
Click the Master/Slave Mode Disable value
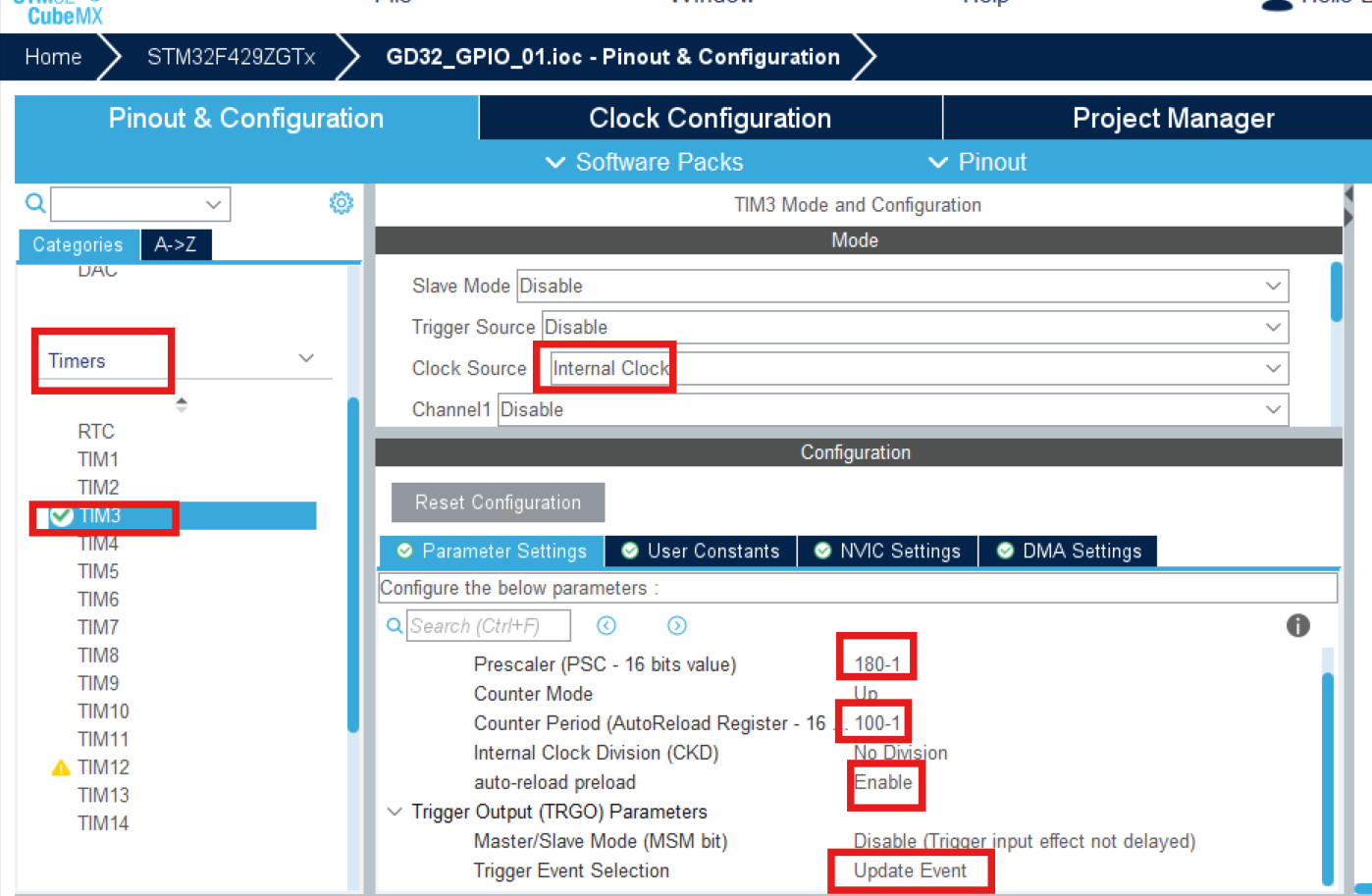1024,841
